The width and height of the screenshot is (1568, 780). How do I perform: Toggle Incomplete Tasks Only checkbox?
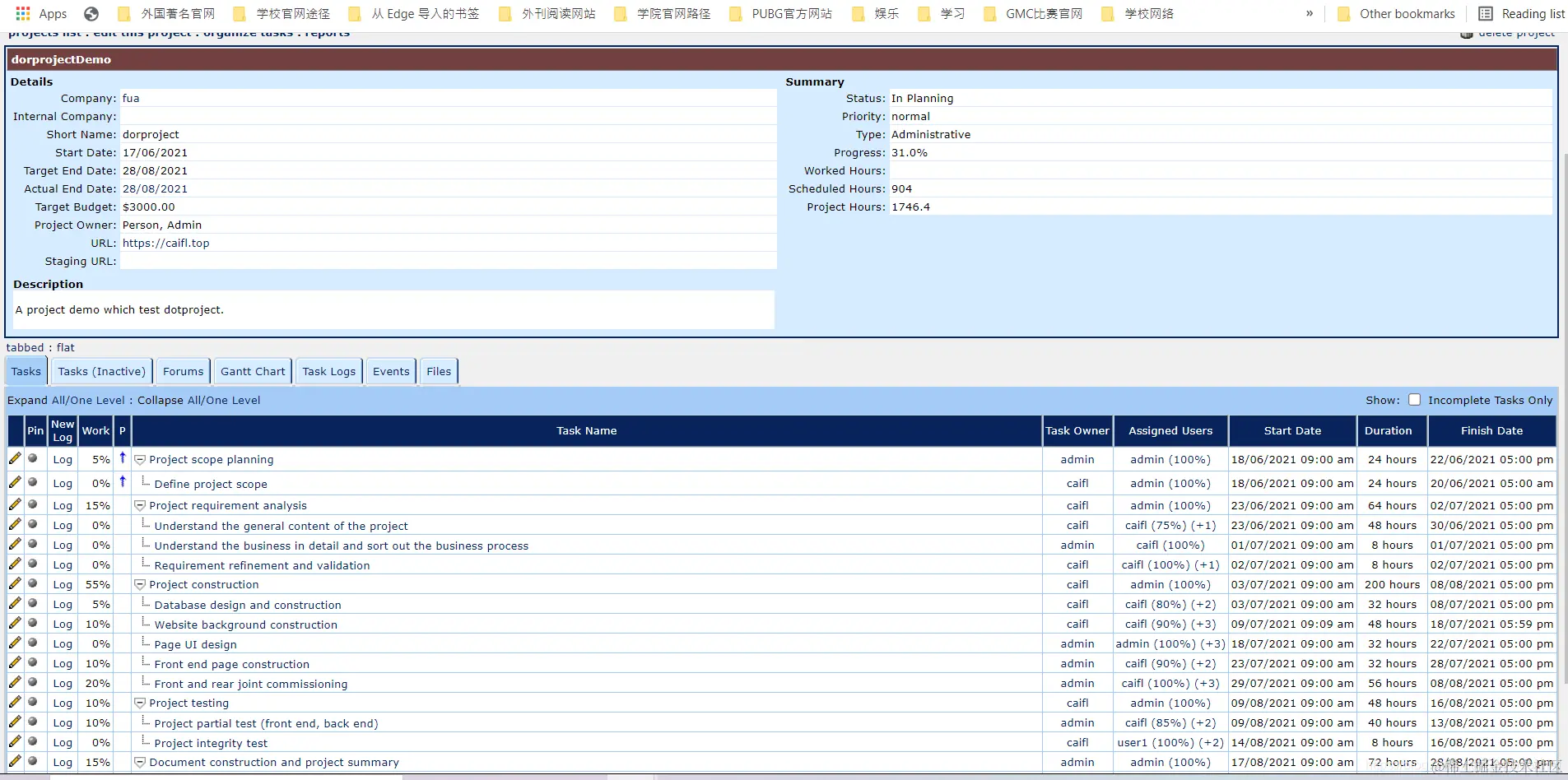tap(1414, 400)
